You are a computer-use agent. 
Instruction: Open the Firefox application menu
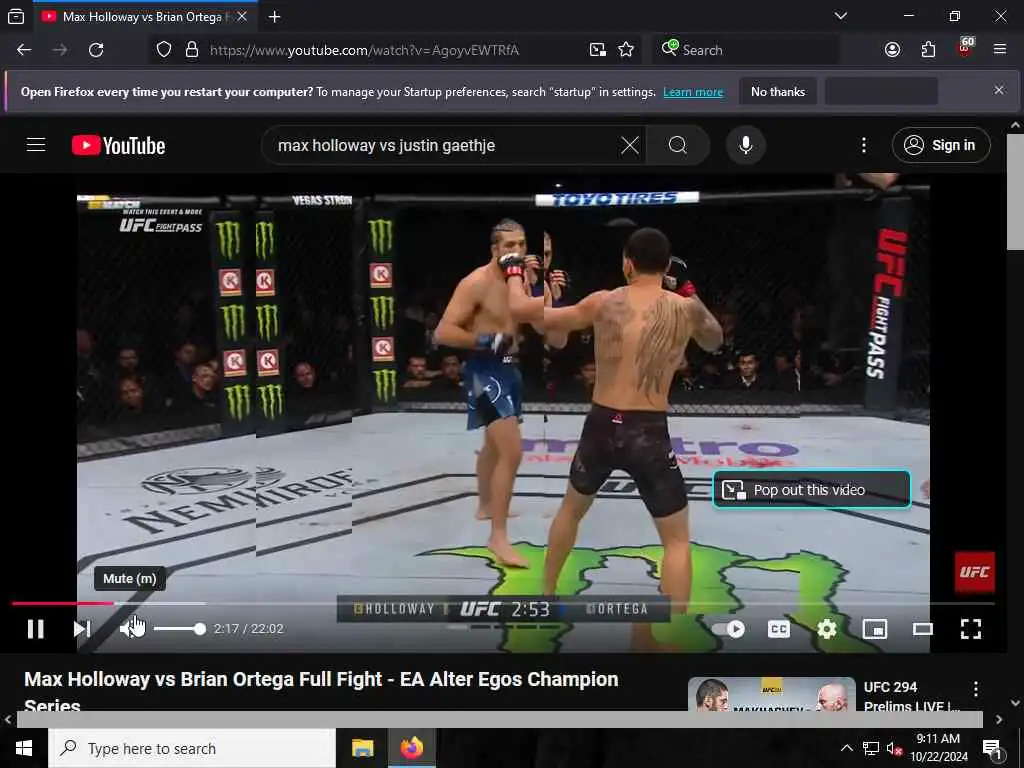(x=1000, y=50)
